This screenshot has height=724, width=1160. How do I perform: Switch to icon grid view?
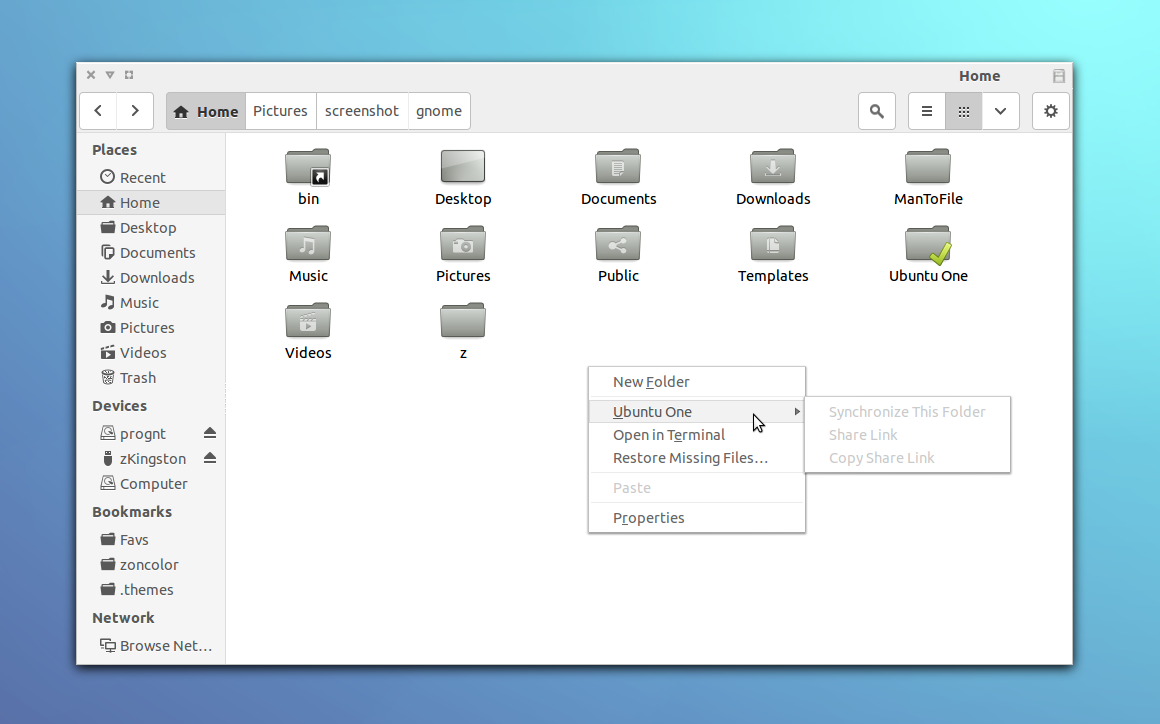click(x=964, y=111)
